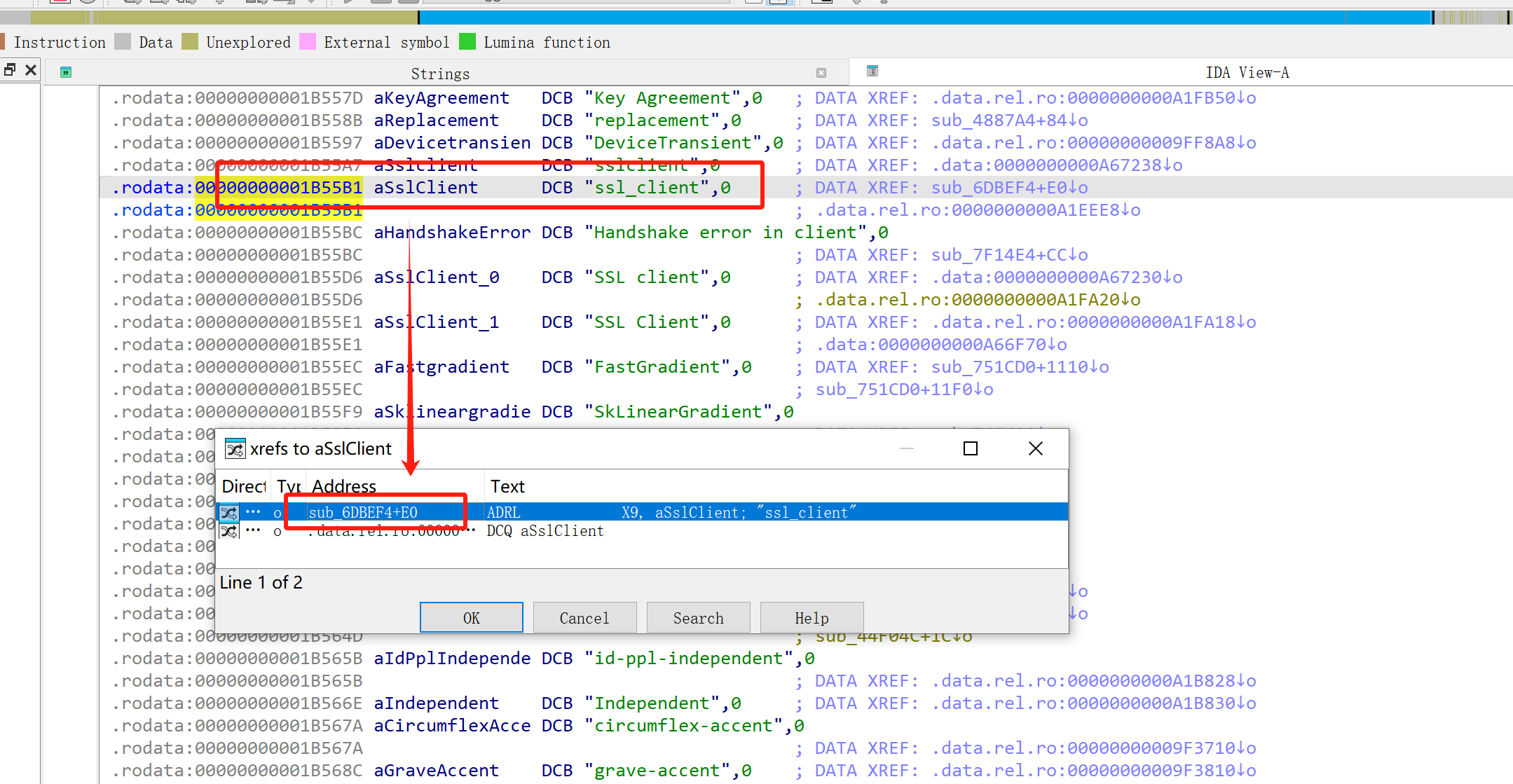Click the detach panel icon above the Strings window
The image size is (1513, 784).
click(9, 69)
